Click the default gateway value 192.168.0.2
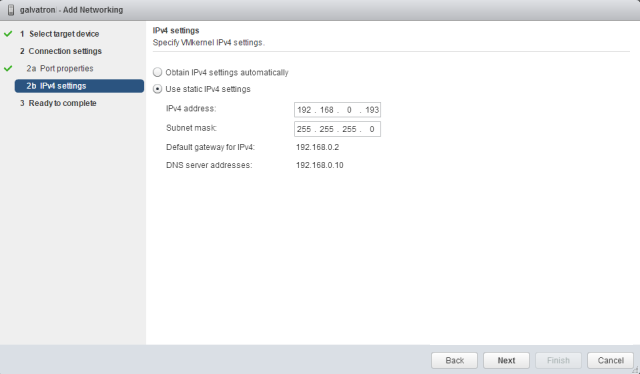The height and width of the screenshot is (374, 640). click(x=318, y=147)
